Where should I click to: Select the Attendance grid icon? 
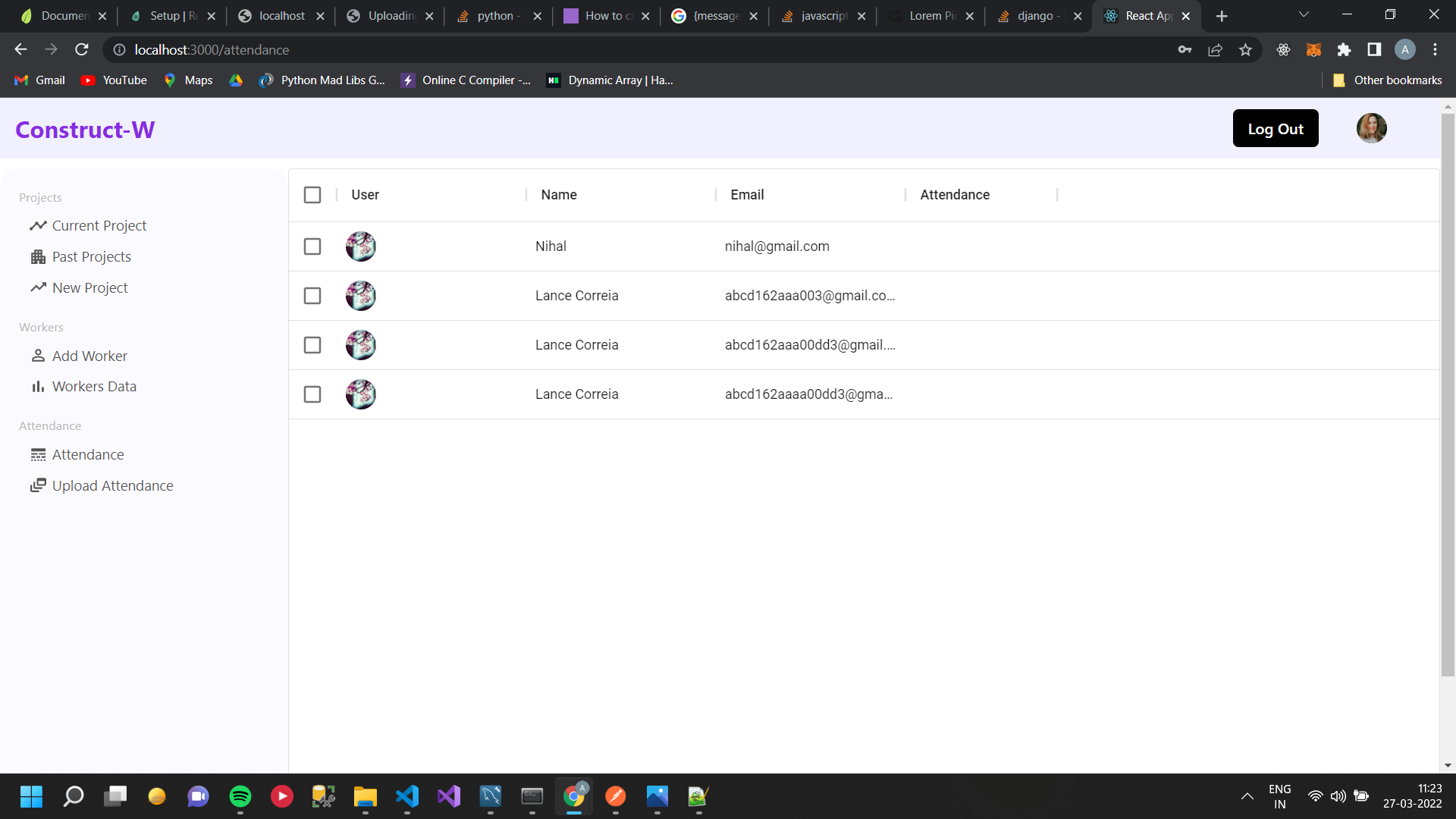click(39, 454)
